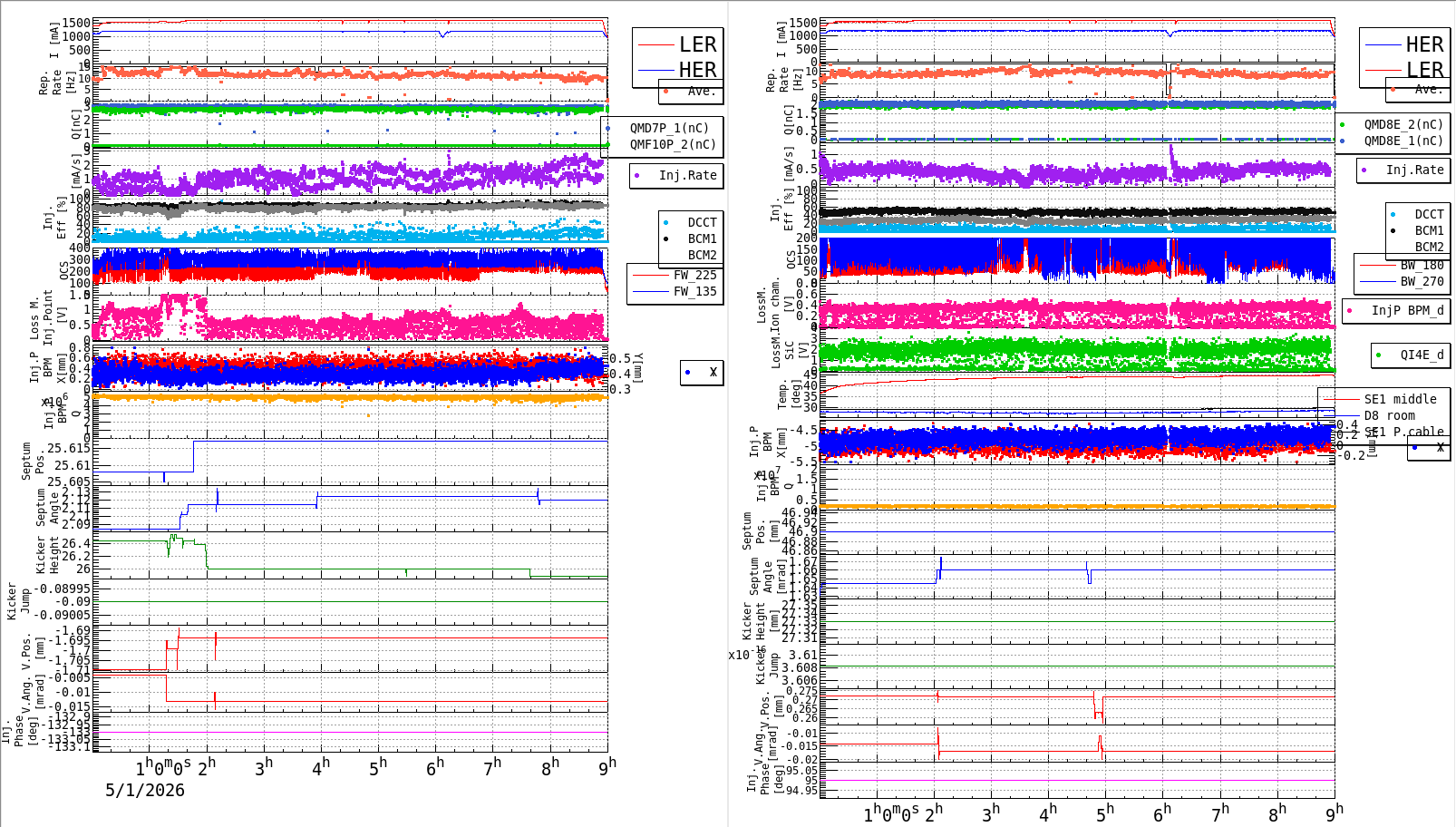Click the 25.605 septum position tick value

(x=69, y=482)
